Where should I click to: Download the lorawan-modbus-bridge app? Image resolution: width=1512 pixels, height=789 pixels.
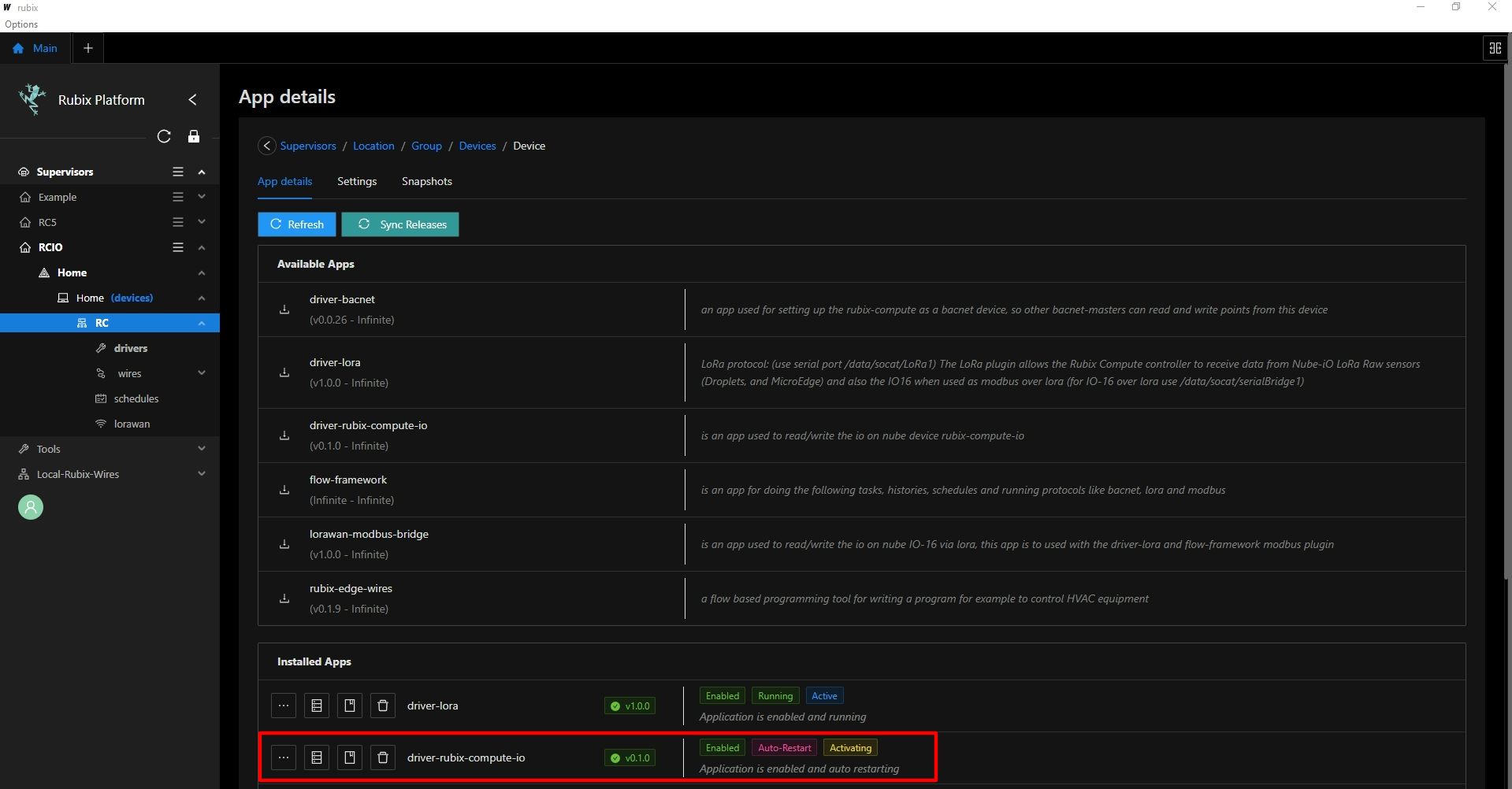pyautogui.click(x=284, y=544)
